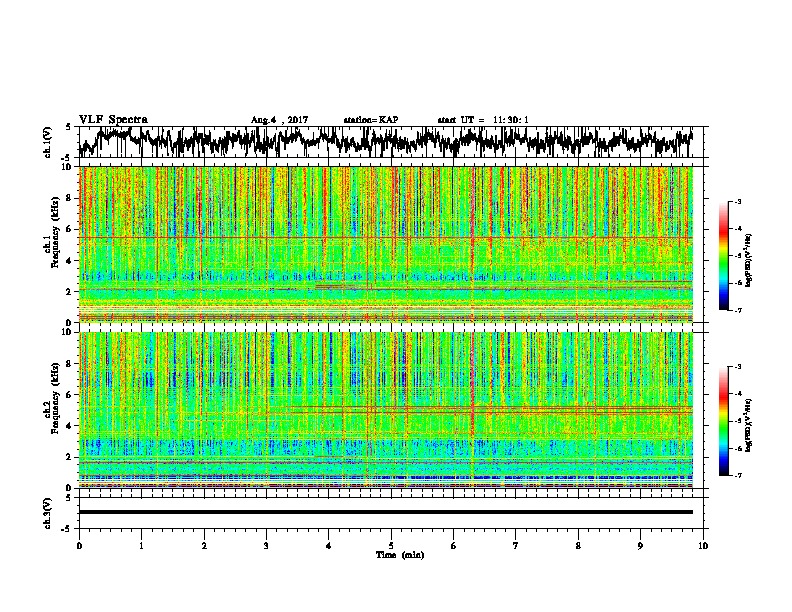This screenshot has width=792, height=612.
Task: Click the "10" kHz tick on ch.1 frequency axis
Action: coord(68,167)
